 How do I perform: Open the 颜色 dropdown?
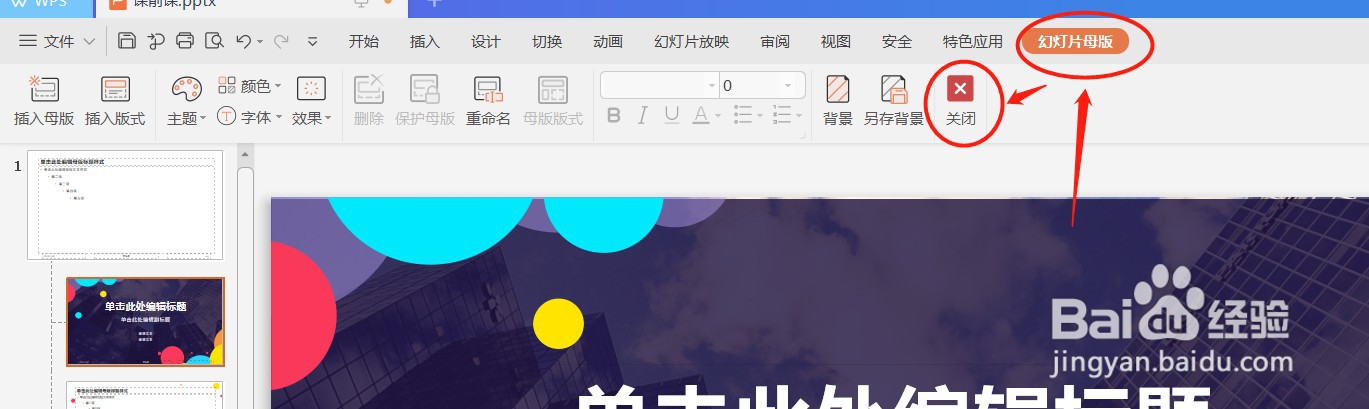click(x=251, y=86)
